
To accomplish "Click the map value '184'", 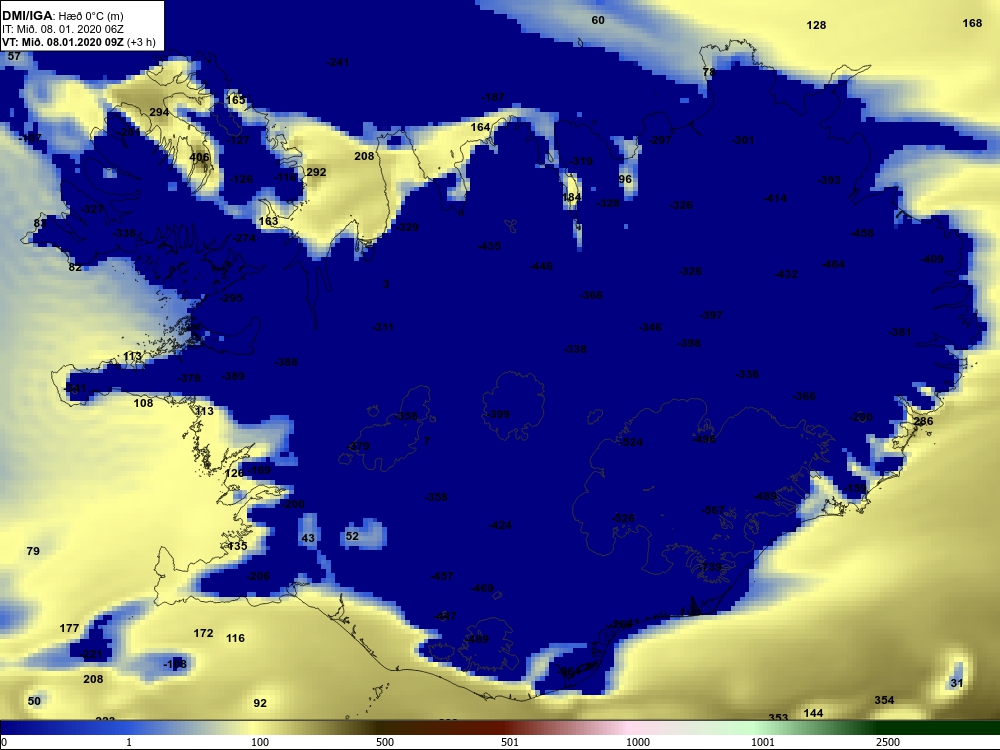I will point(571,197).
